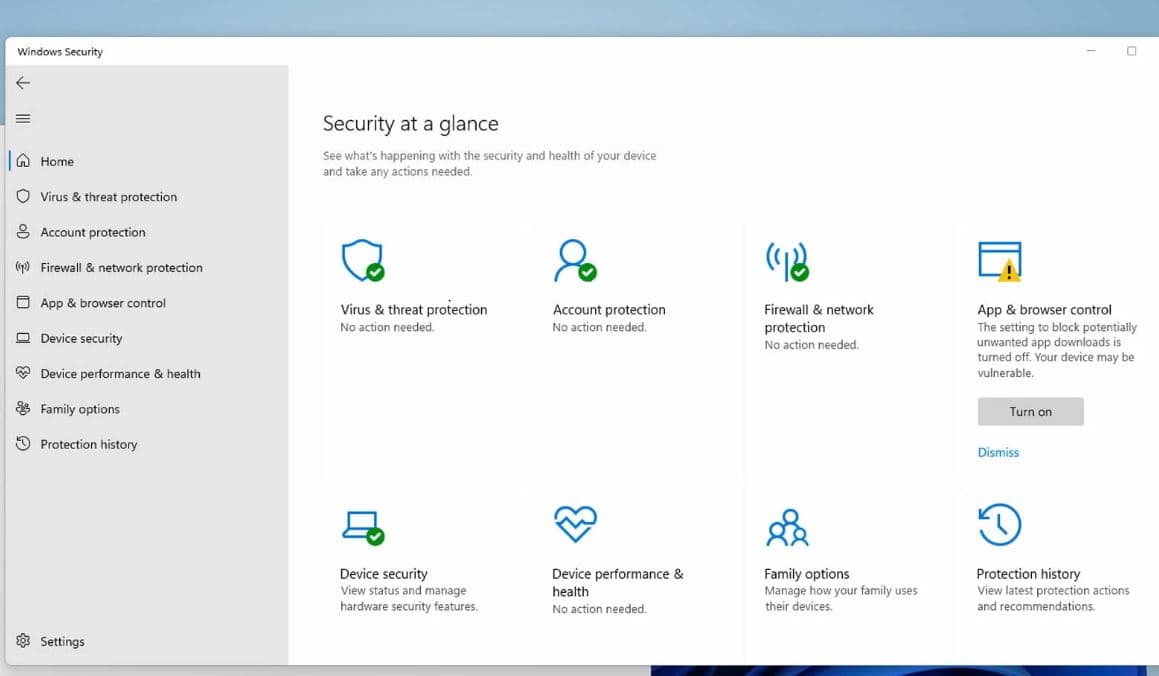Select Device performance & health sidebar item
1159x676 pixels.
120,374
